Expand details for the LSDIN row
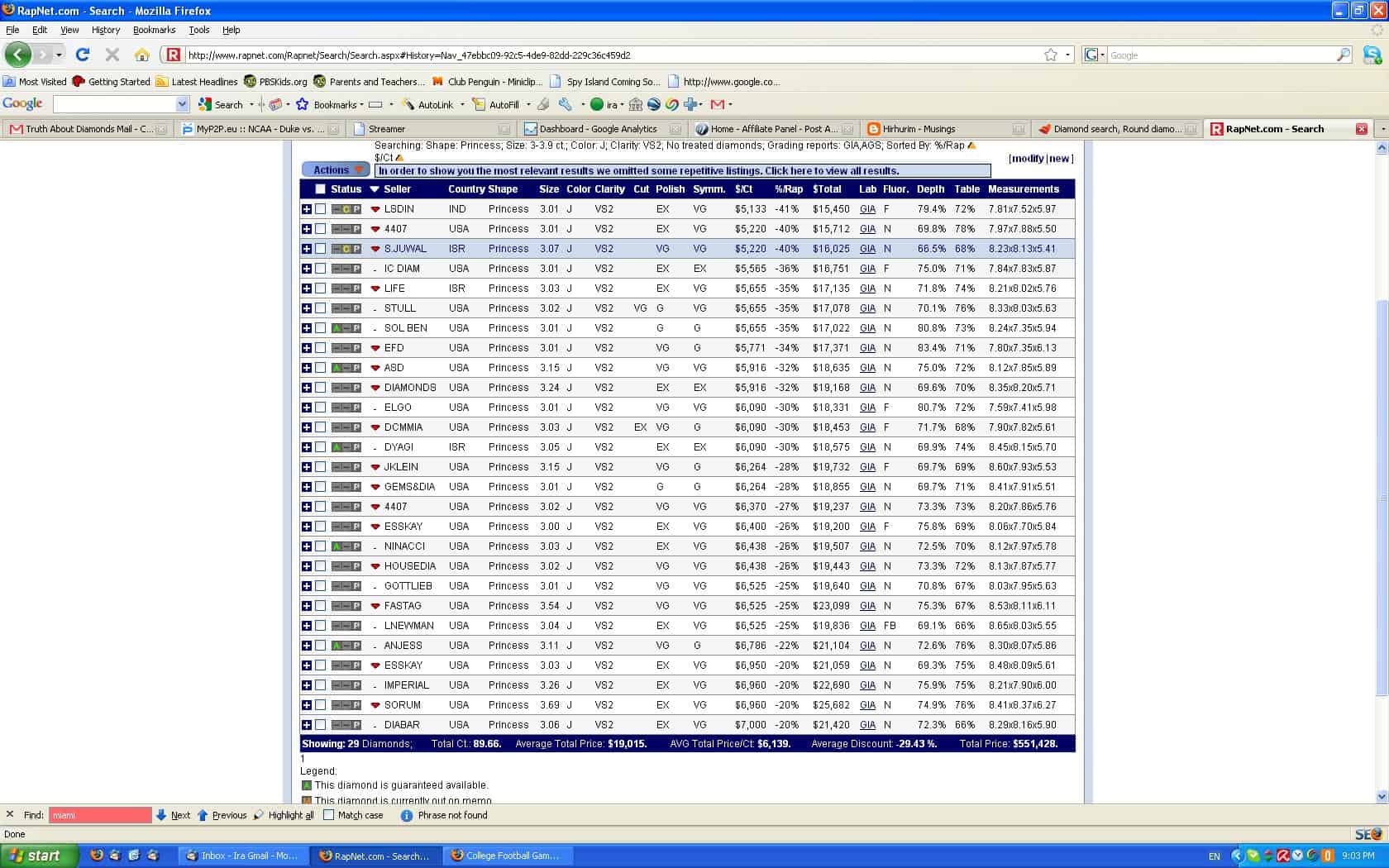 click(307, 209)
